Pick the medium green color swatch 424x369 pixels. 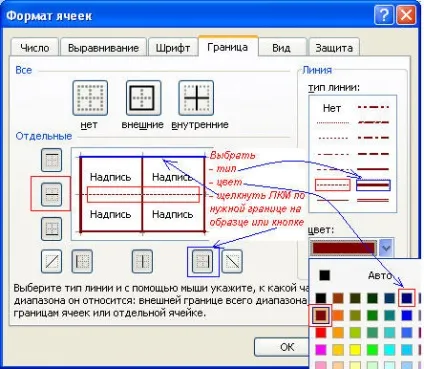pyautogui.click(x=372, y=315)
